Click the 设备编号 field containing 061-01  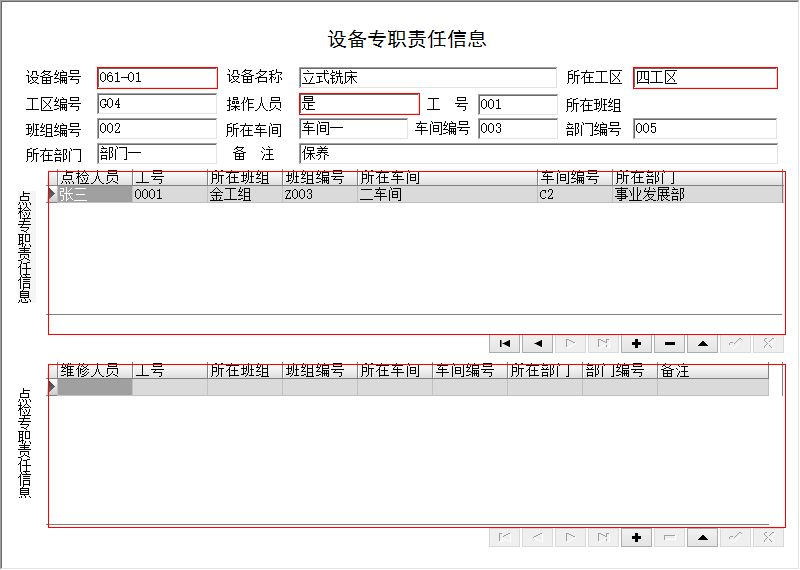click(157, 78)
